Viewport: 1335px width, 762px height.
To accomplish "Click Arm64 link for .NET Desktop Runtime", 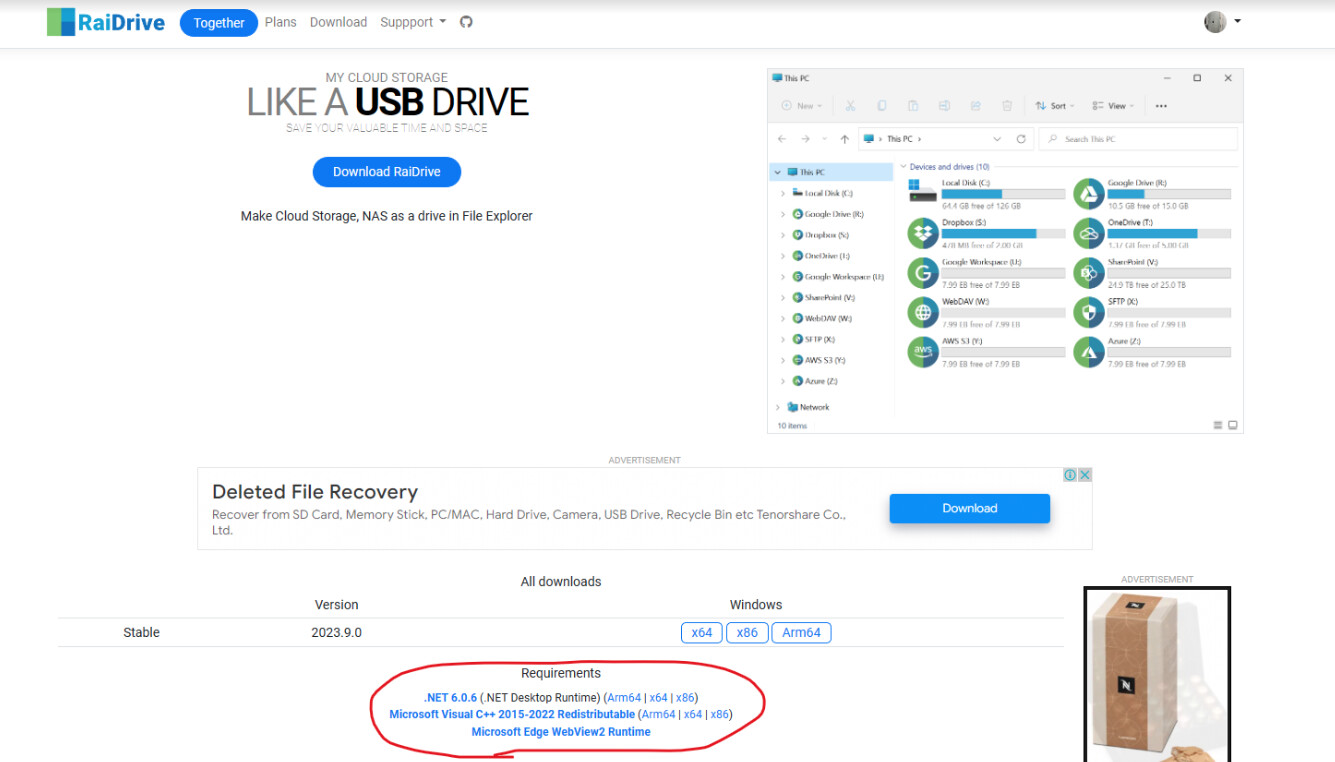I will point(624,698).
